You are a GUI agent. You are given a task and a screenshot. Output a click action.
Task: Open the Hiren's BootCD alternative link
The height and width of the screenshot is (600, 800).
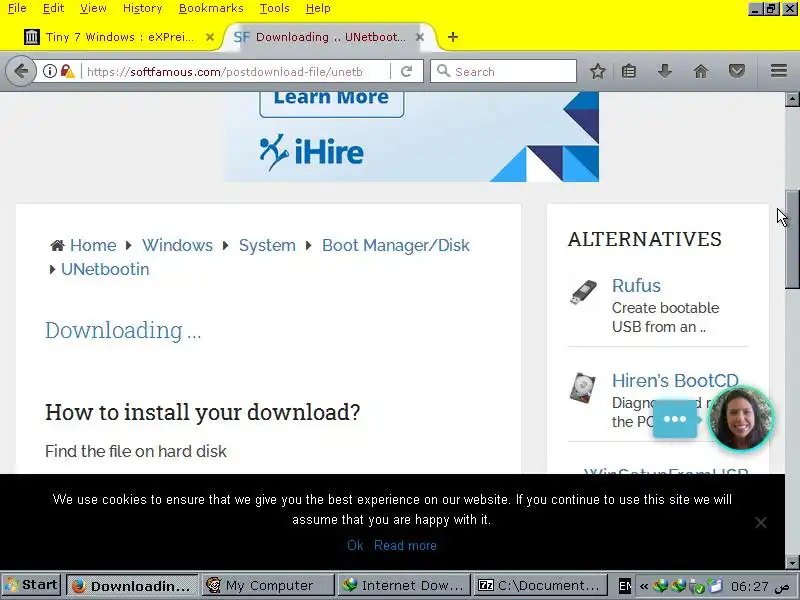(675, 381)
